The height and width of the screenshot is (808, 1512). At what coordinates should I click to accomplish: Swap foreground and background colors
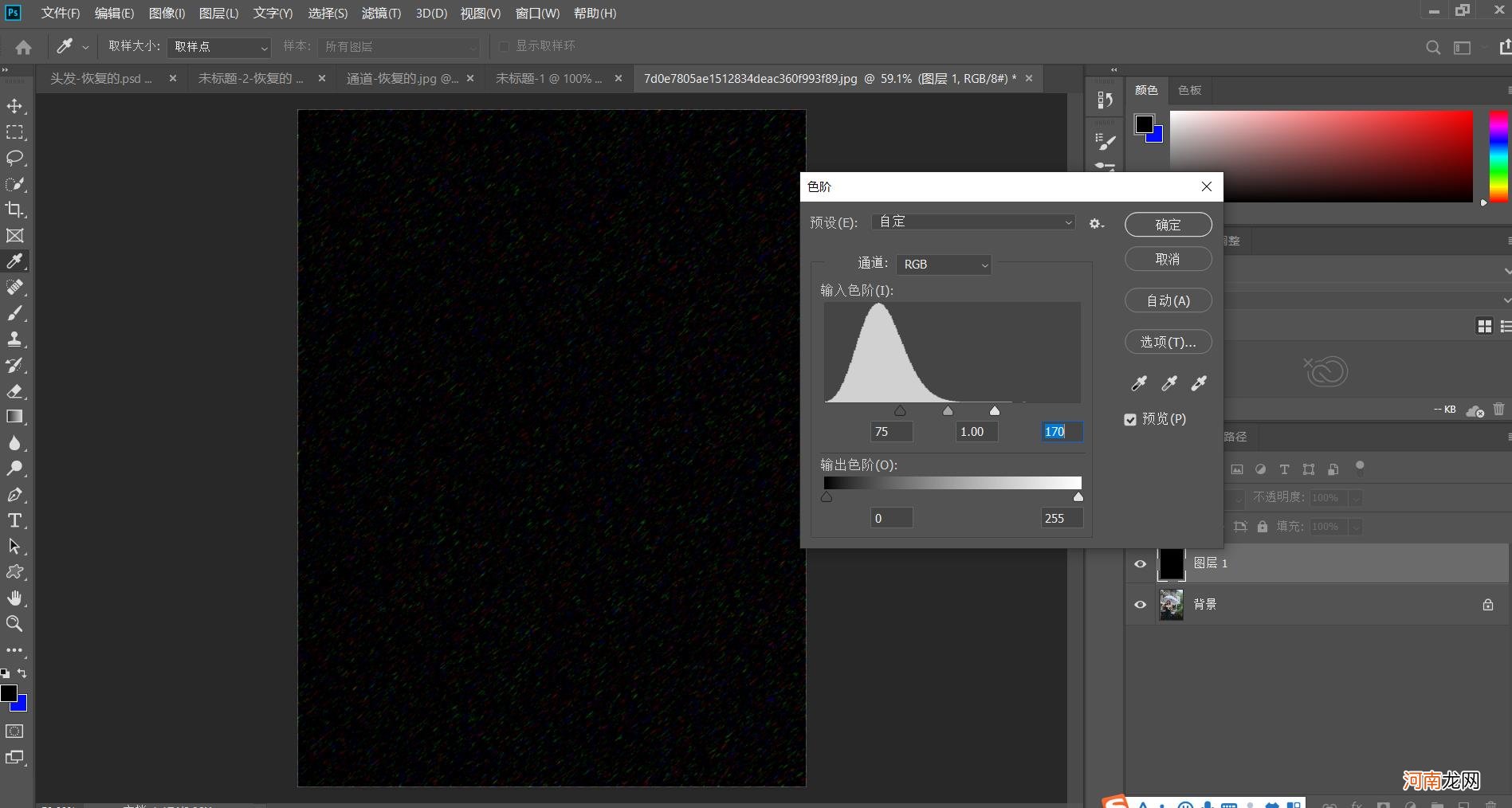pyautogui.click(x=22, y=673)
